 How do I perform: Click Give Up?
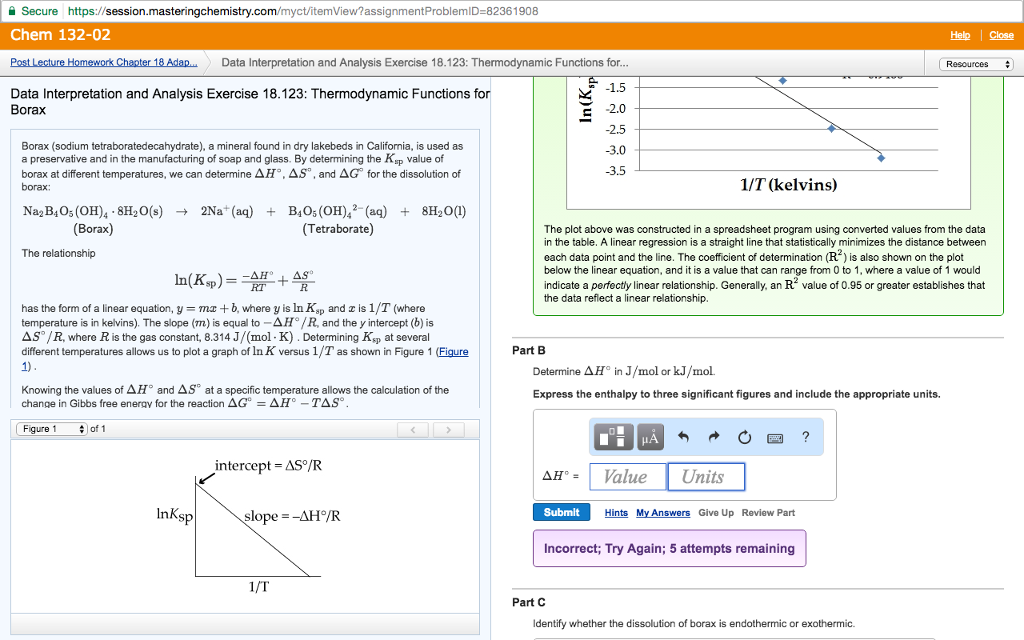pos(715,513)
